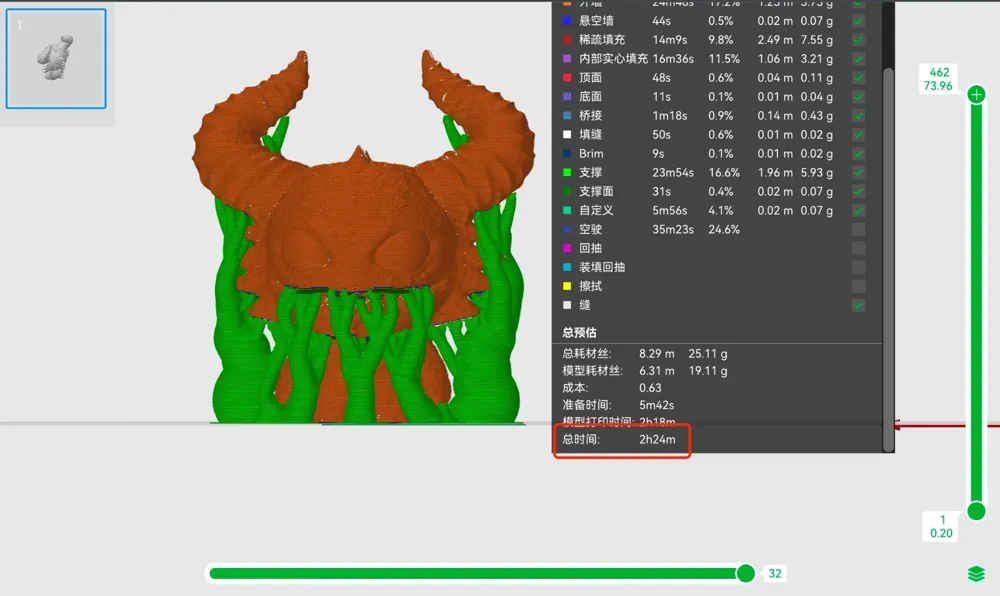Click the dark green swatch for 支撑面
The image size is (1000, 596).
pyautogui.click(x=567, y=191)
